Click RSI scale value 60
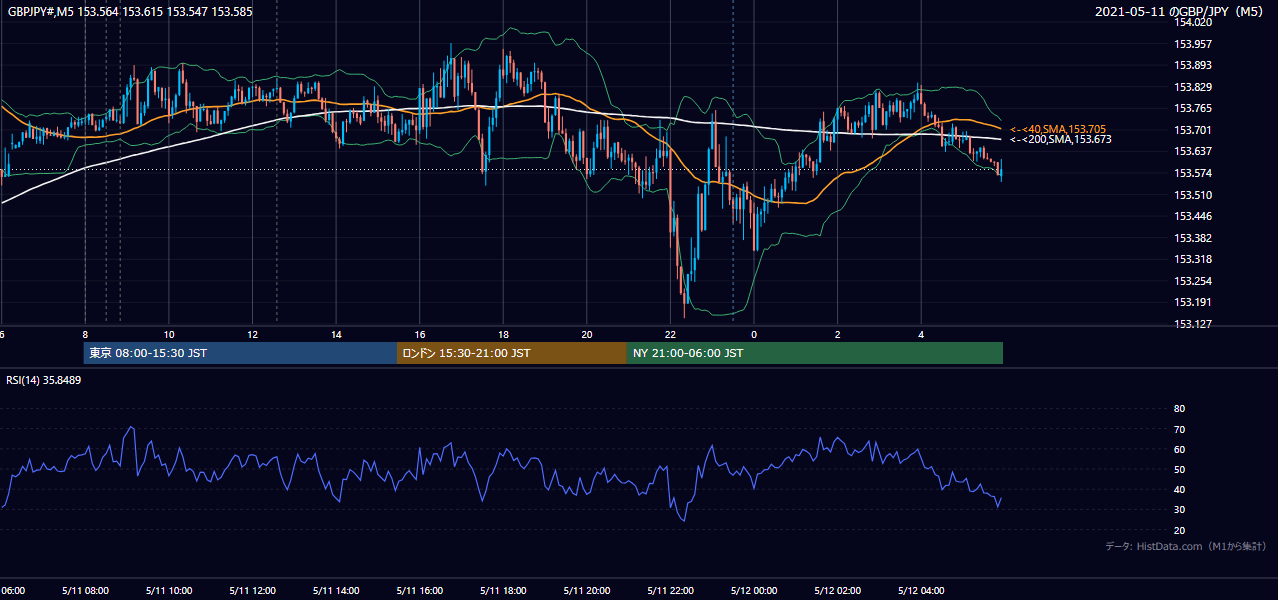The width and height of the screenshot is (1278, 600). coord(1179,449)
